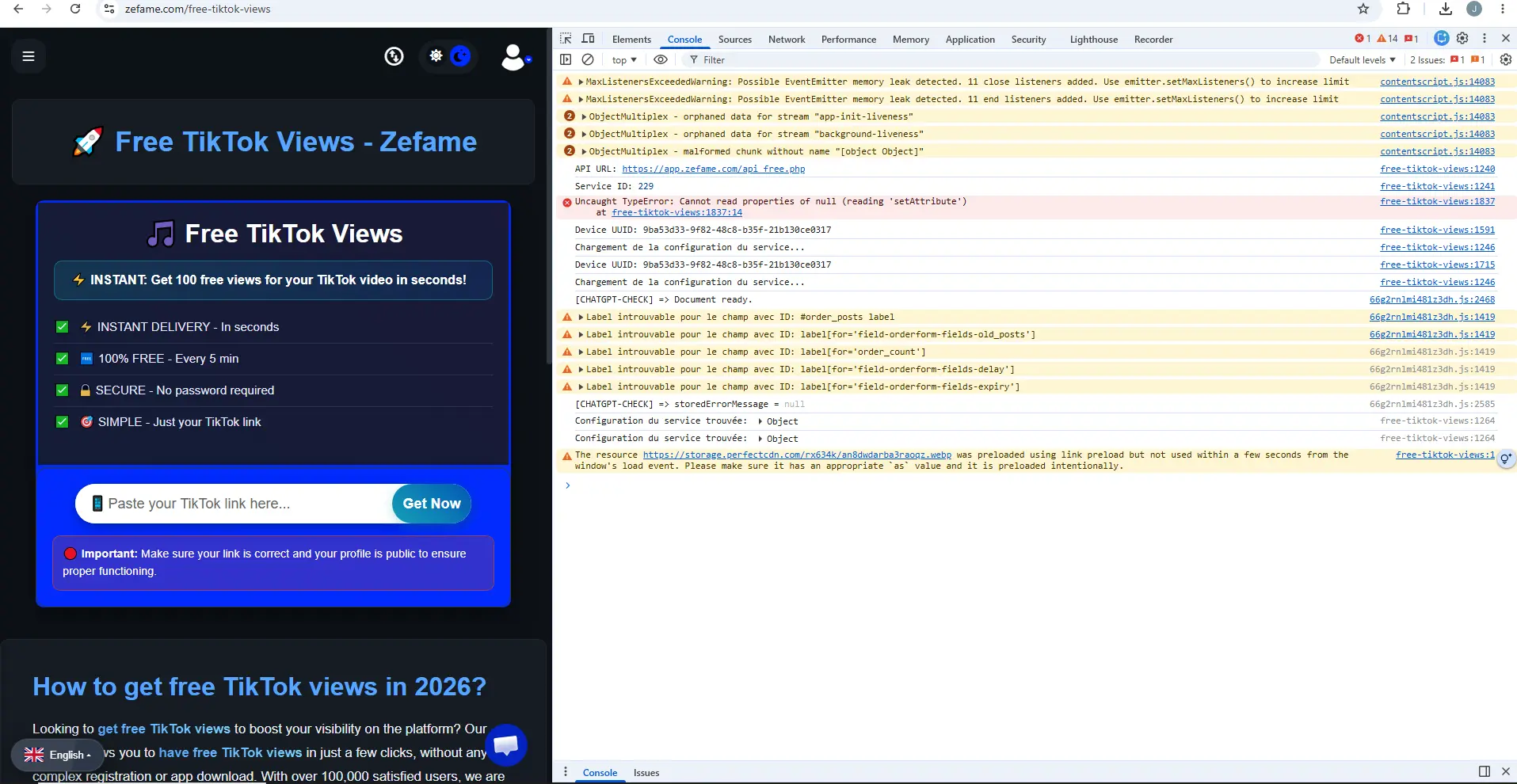Click the issues flag counter in the top bar
The width and height of the screenshot is (1517, 784).
[1411, 39]
